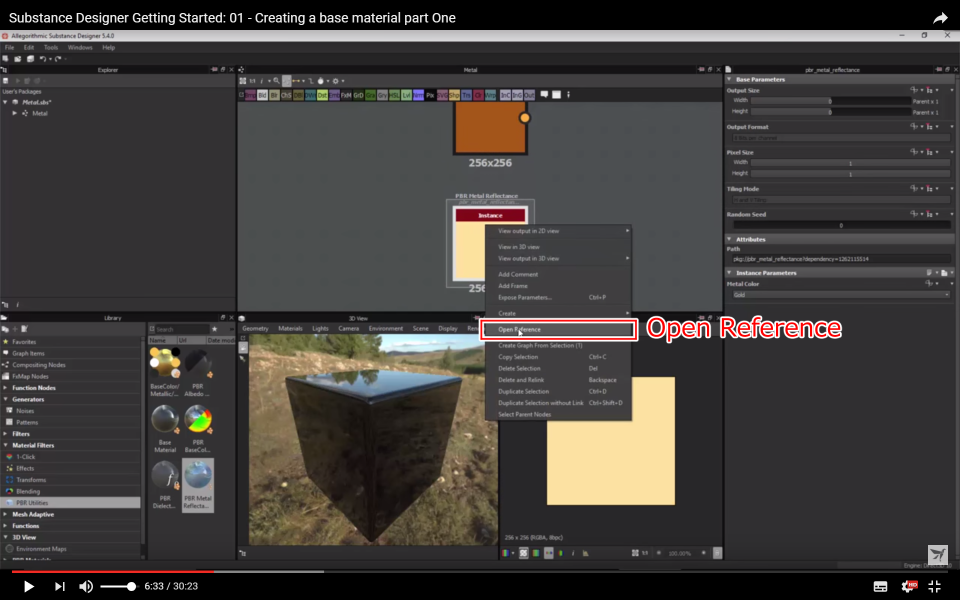Seek on the video progress bar
This screenshot has height=600, width=960.
pyautogui.click(x=480, y=572)
